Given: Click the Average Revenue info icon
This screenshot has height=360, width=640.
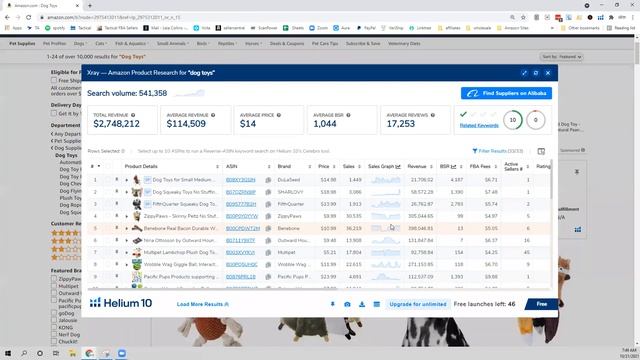Looking at the screenshot, I should [x=213, y=115].
